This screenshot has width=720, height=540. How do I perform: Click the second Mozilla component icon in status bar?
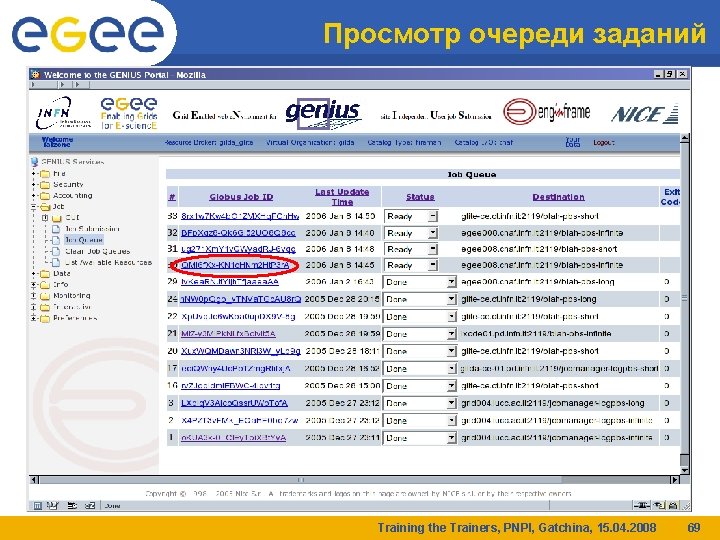[x=53, y=506]
